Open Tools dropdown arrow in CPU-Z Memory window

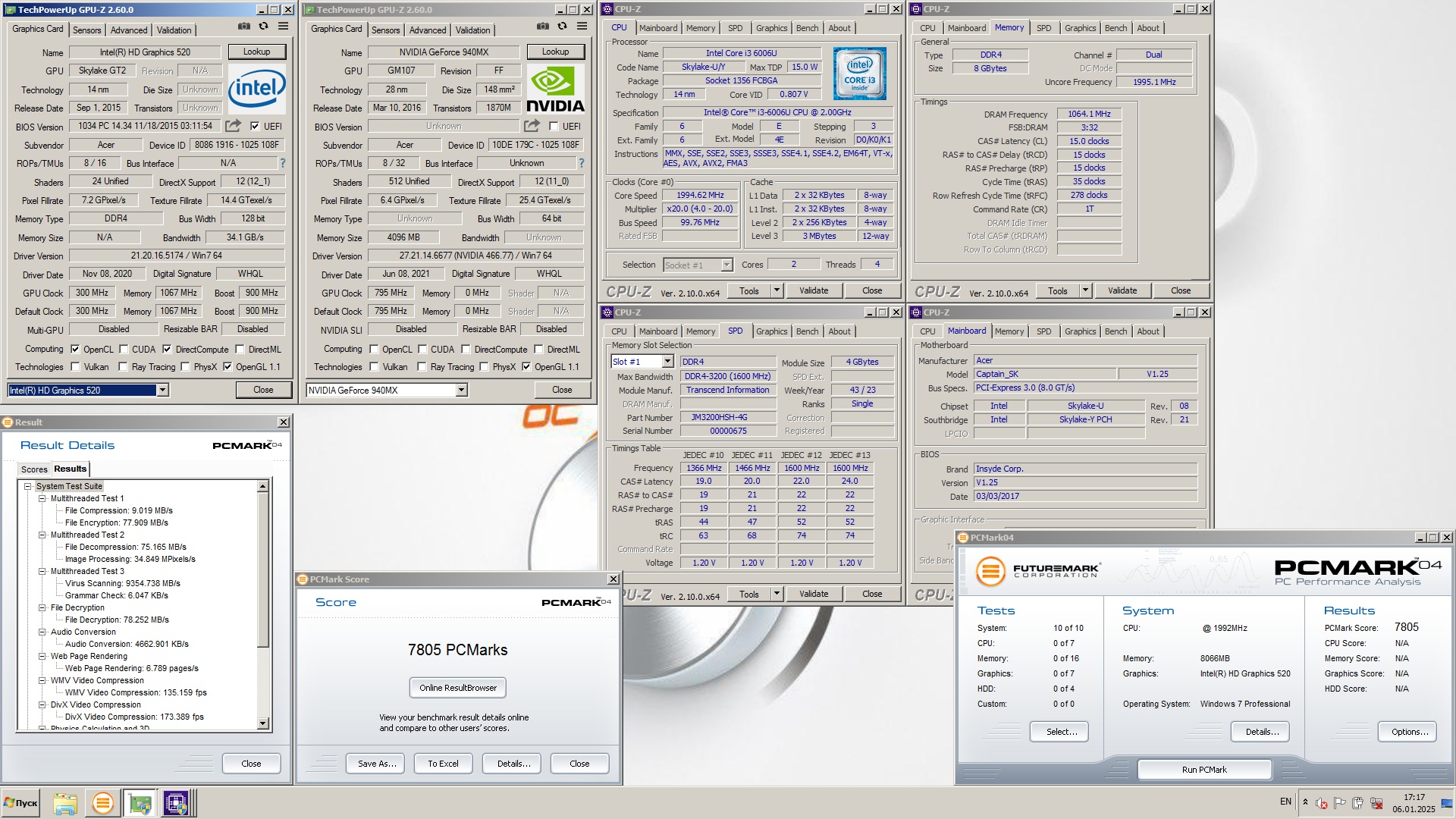click(x=1085, y=290)
